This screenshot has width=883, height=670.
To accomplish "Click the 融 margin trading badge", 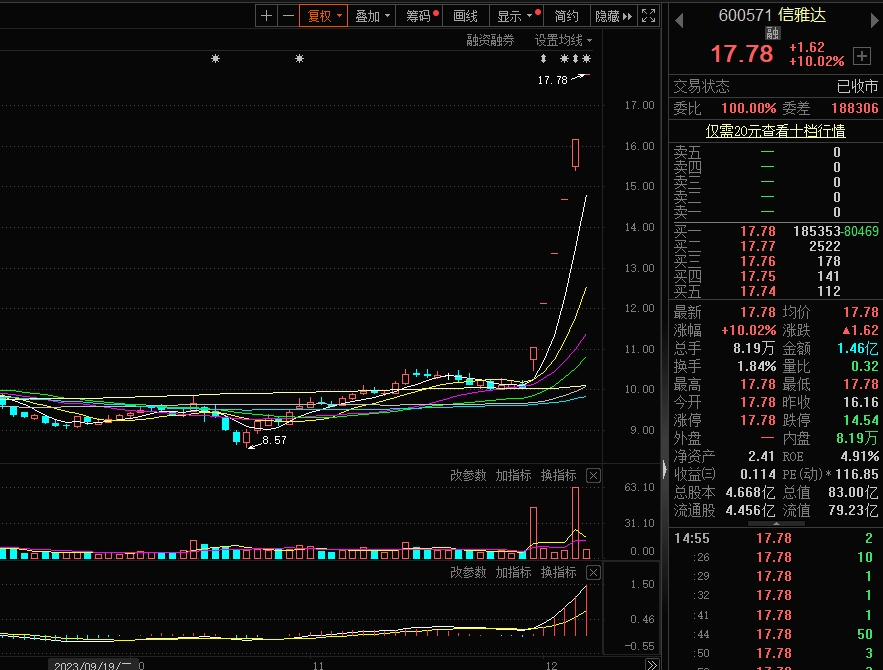I will [x=771, y=33].
